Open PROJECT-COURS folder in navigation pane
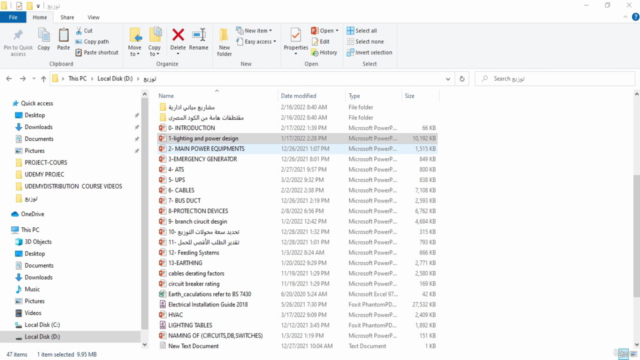The image size is (640, 360). tap(46, 162)
